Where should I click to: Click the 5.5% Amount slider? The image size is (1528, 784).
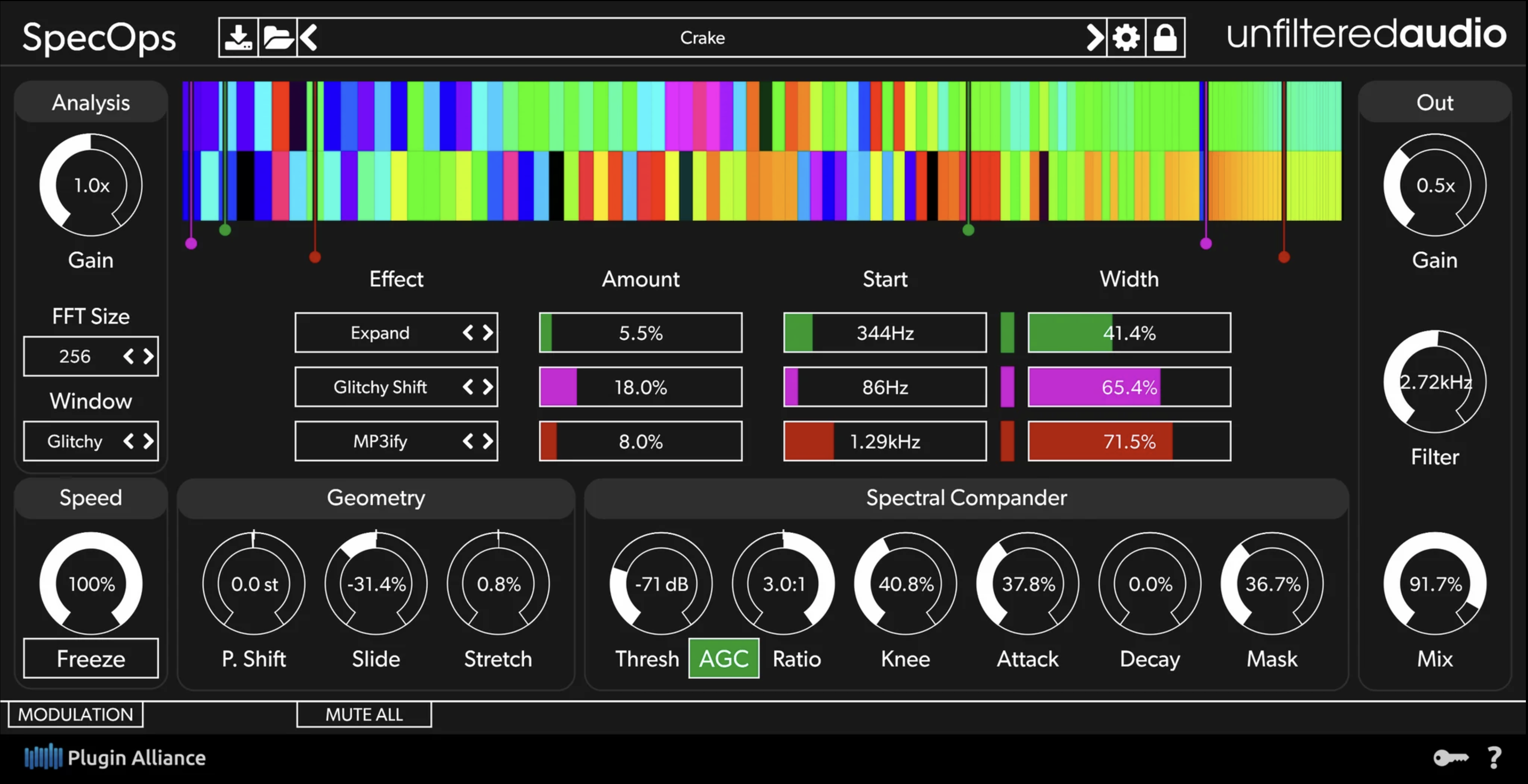[641, 333]
